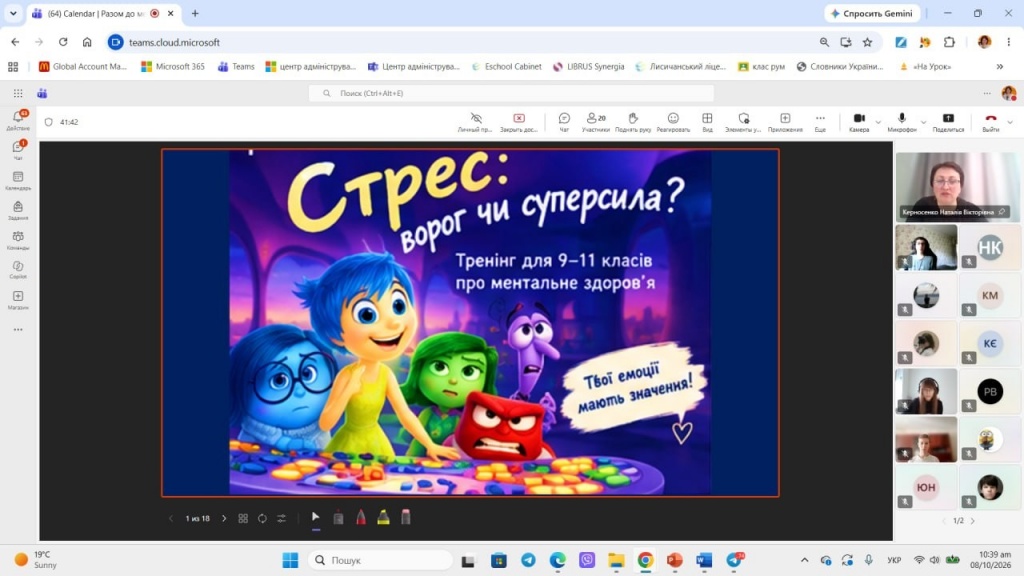Toggle the private view eye icon
1024x576 pixels.
pos(475,121)
